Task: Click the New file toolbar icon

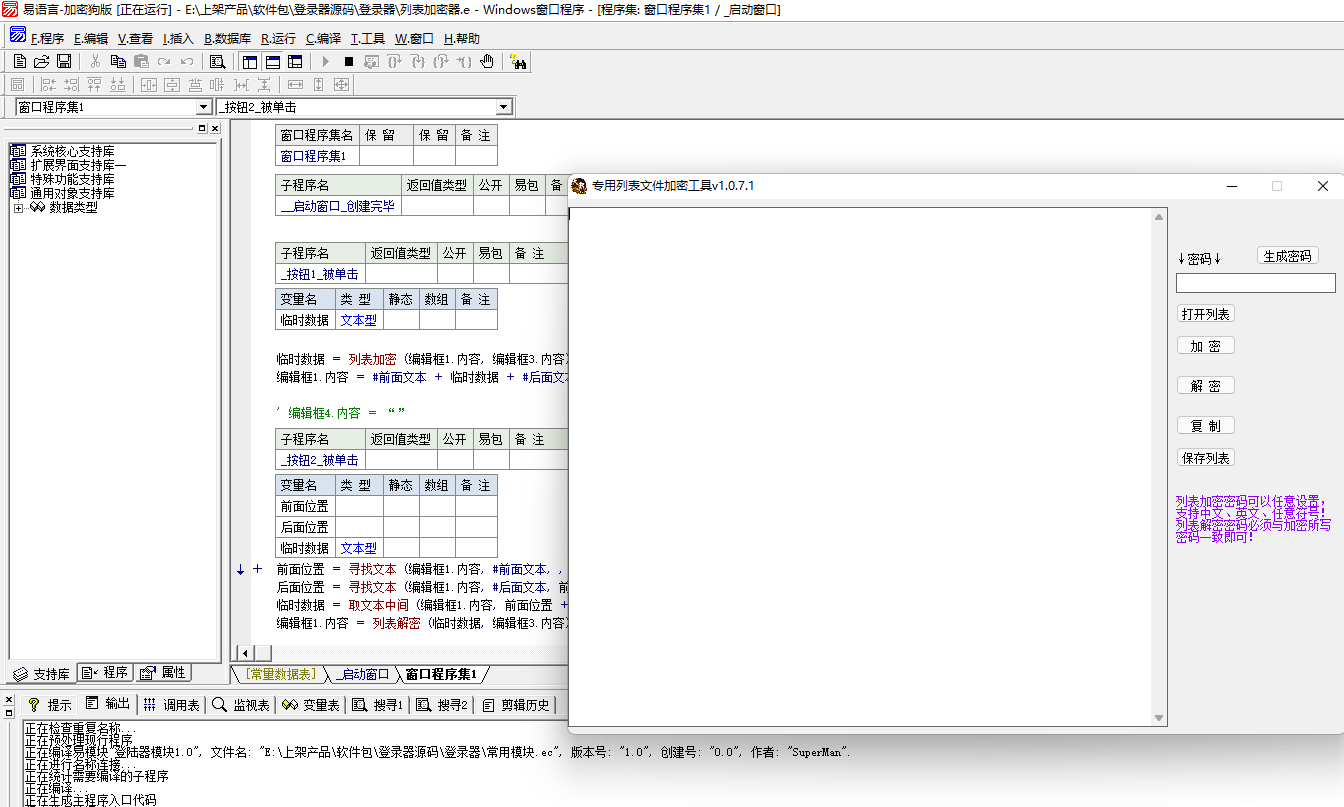Action: click(x=20, y=62)
